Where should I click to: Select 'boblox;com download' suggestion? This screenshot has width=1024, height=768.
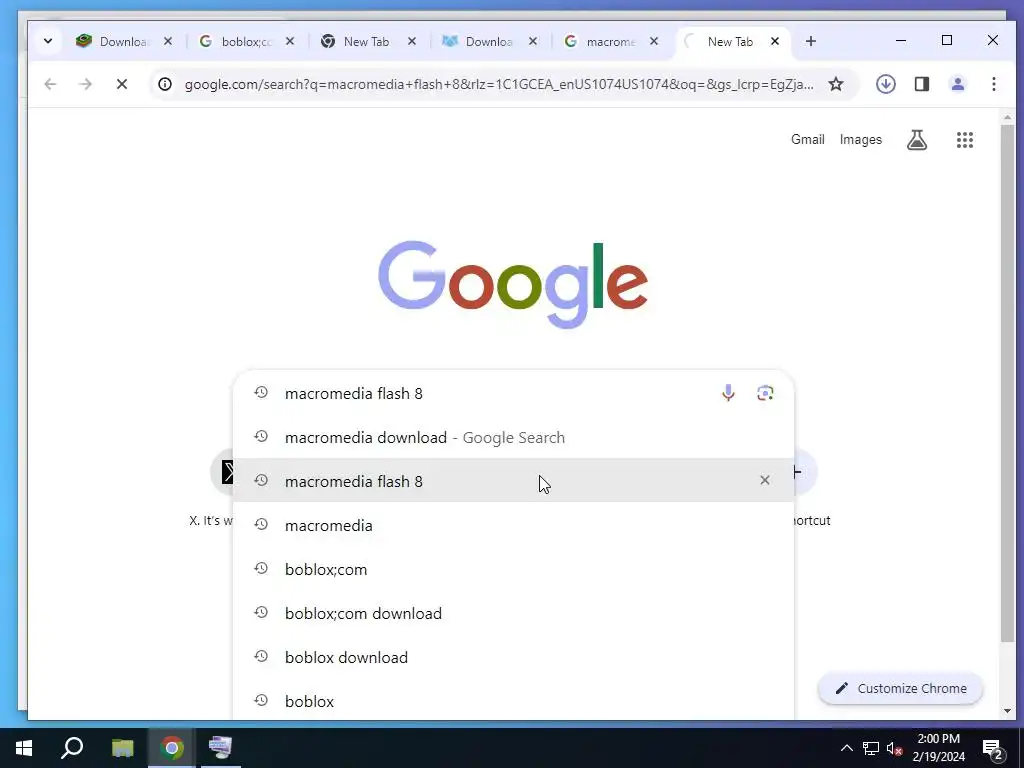point(513,613)
